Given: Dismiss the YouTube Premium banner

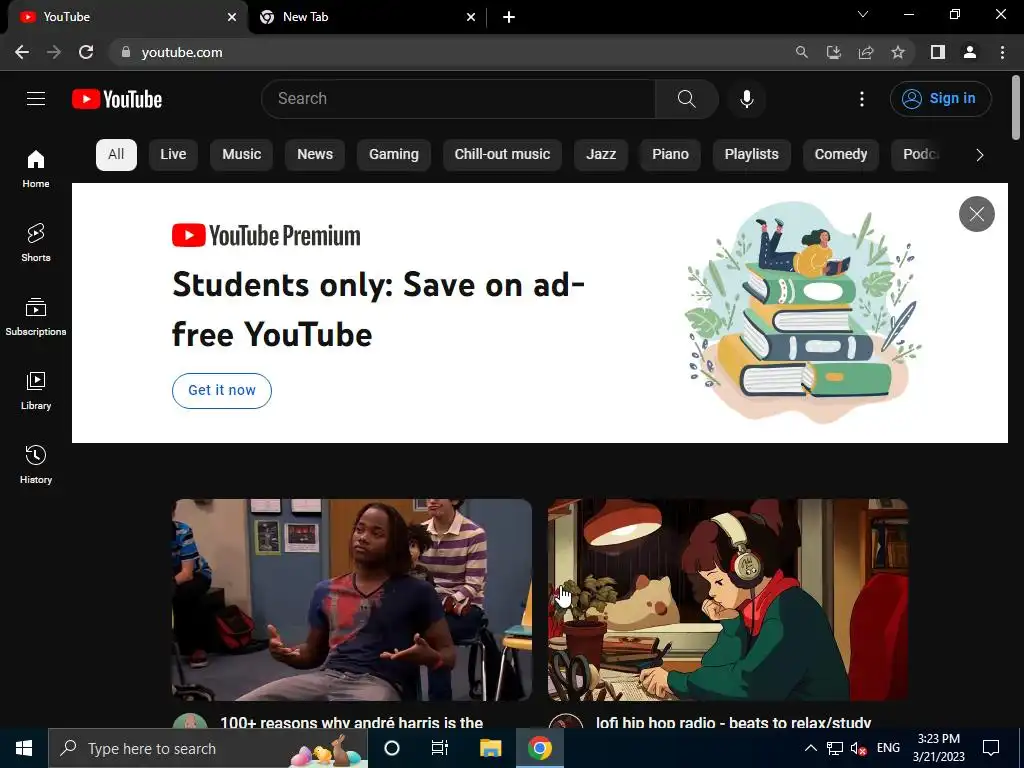Looking at the screenshot, I should (x=976, y=214).
